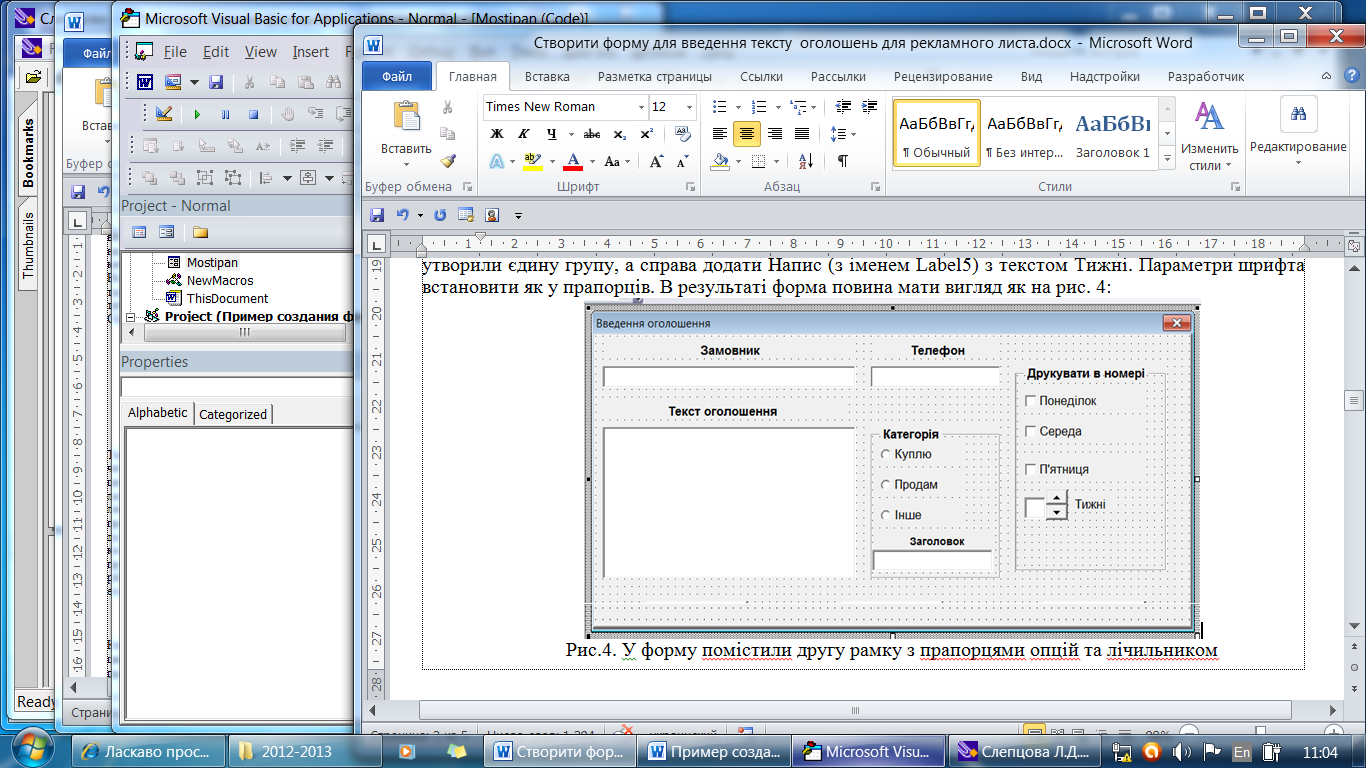The width and height of the screenshot is (1366, 768).
Task: Apply the Без интервала style
Action: tap(1024, 133)
